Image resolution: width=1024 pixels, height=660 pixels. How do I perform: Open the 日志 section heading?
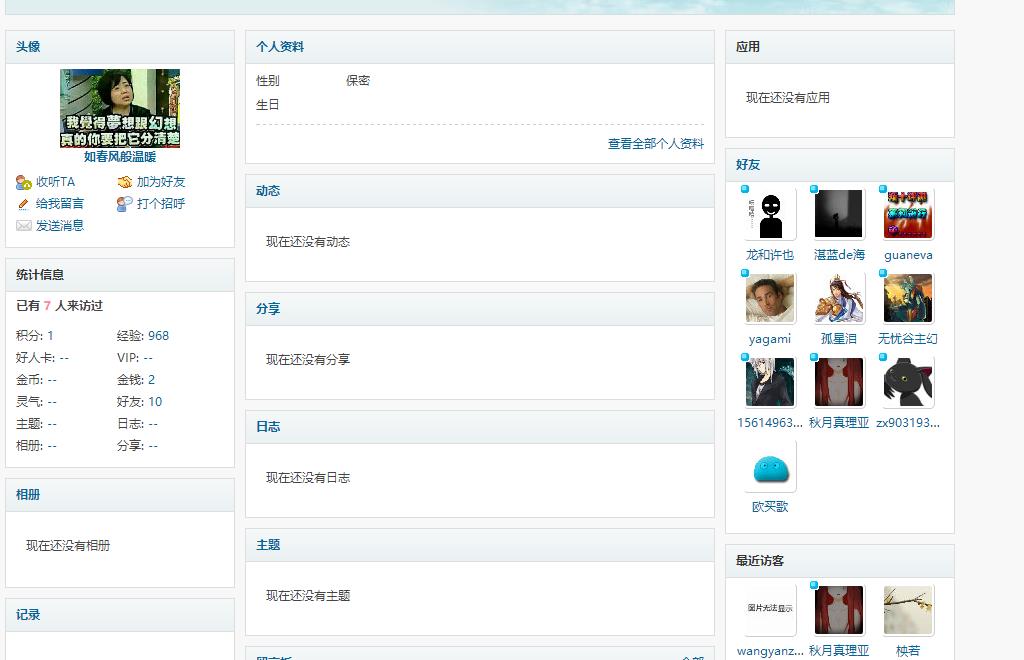coord(268,427)
